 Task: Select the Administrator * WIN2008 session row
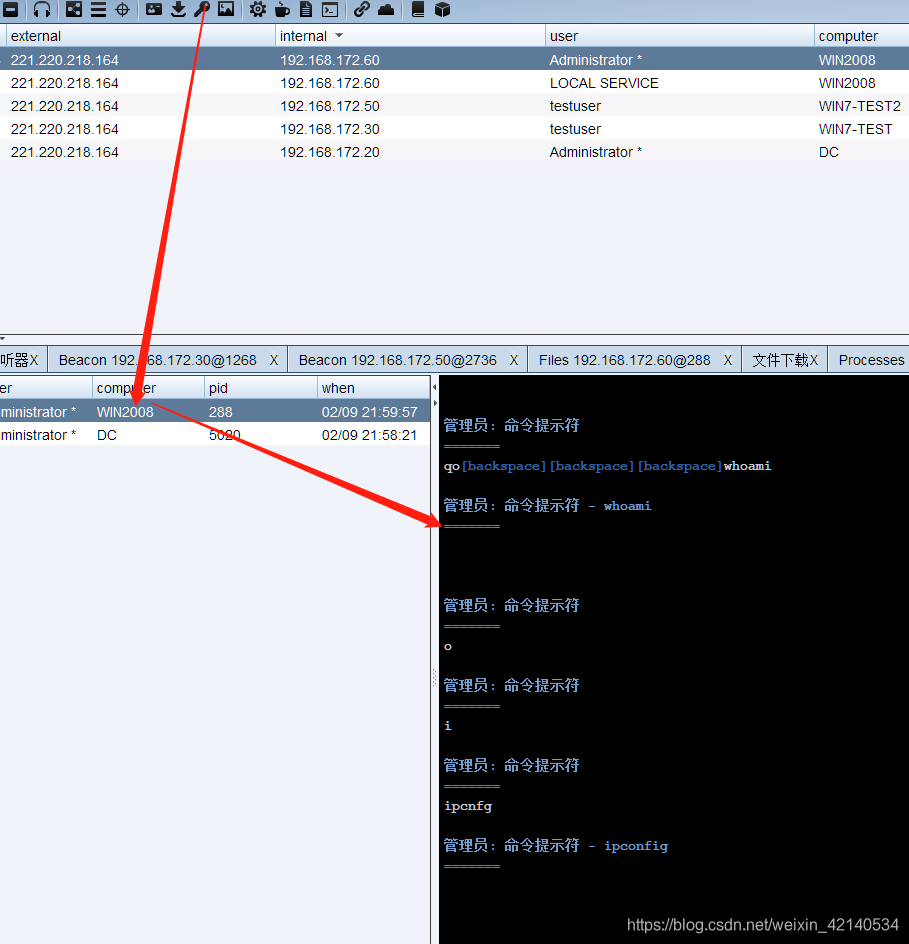point(454,60)
